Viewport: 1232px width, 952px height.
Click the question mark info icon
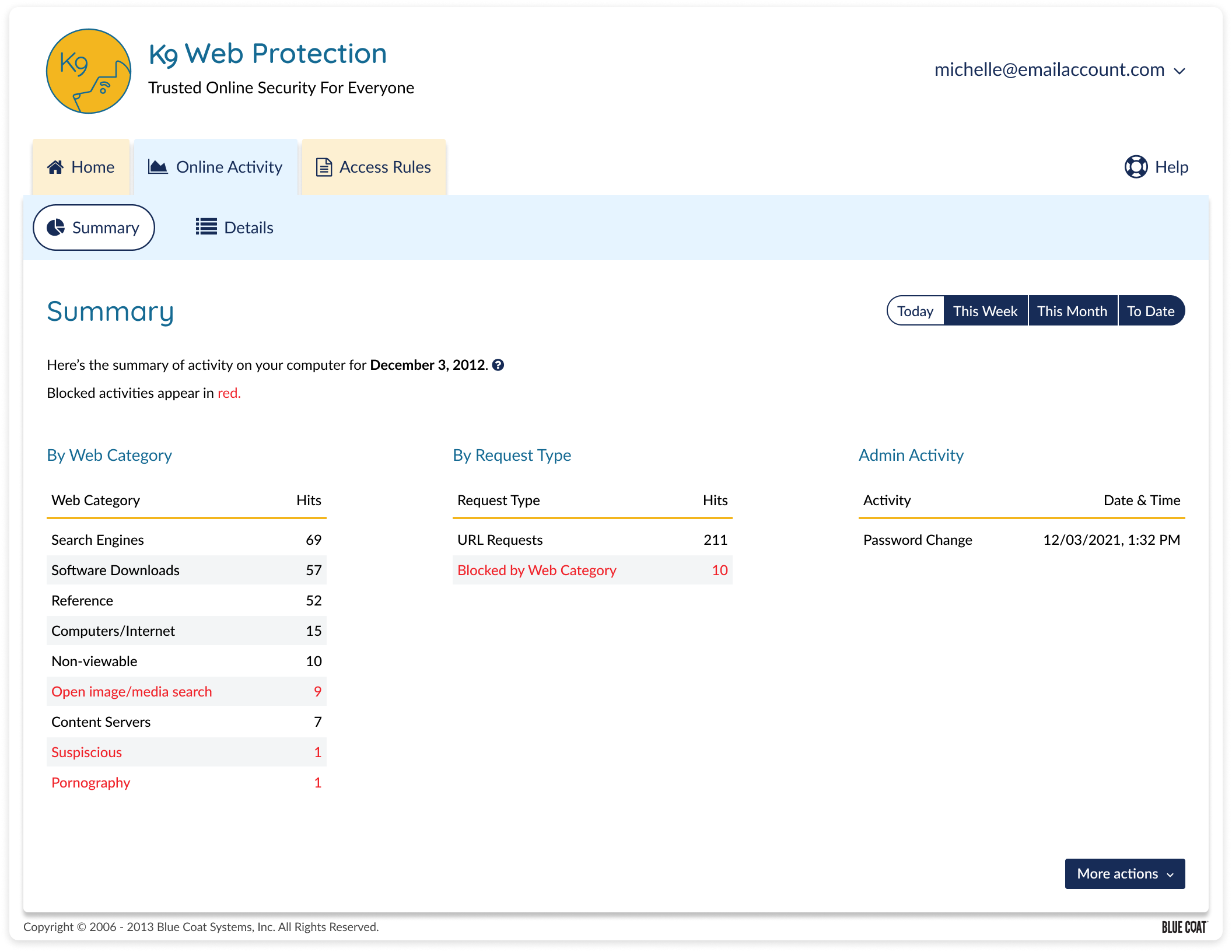498,365
